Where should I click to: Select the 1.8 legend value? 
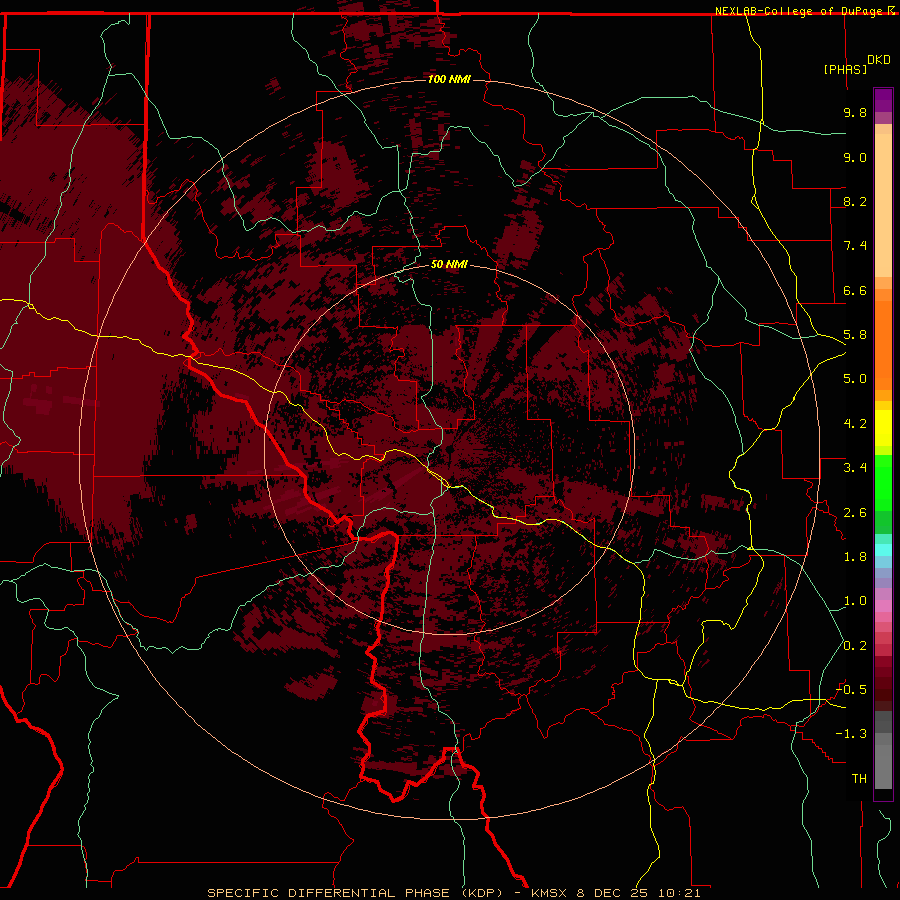tap(855, 557)
